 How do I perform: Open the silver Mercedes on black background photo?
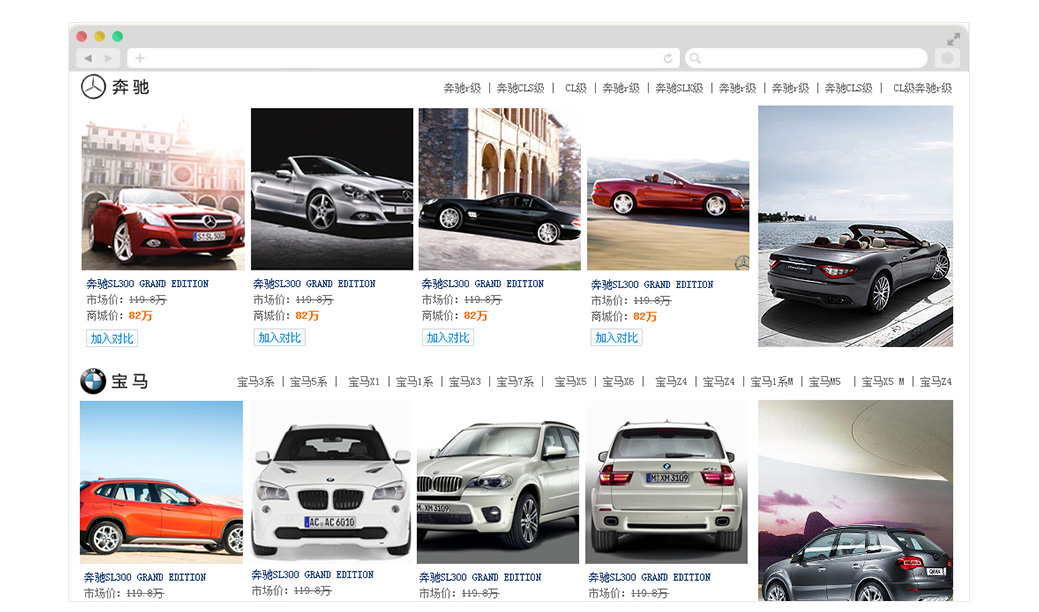[331, 189]
